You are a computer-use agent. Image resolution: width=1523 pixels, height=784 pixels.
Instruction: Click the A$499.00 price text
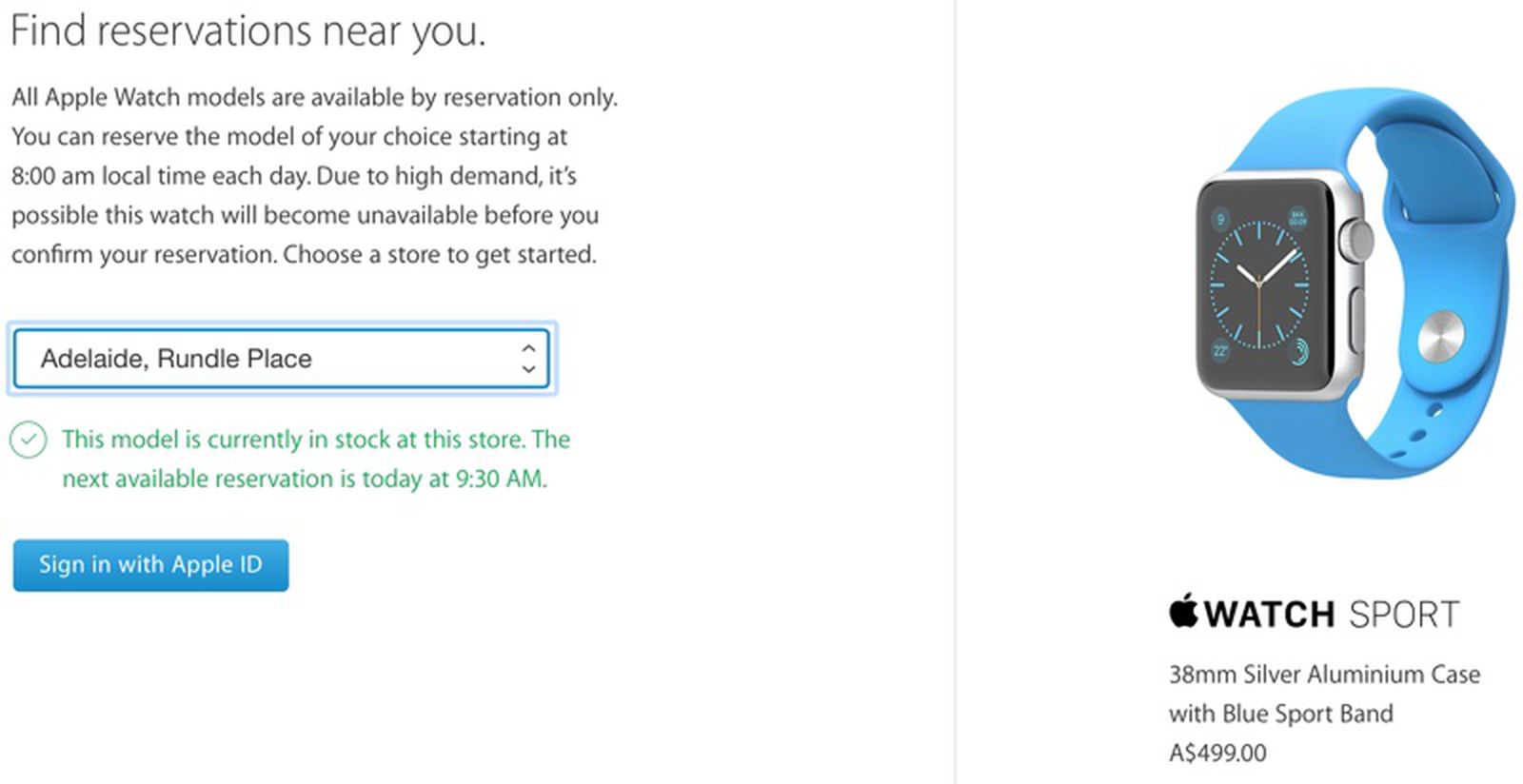(x=1217, y=753)
